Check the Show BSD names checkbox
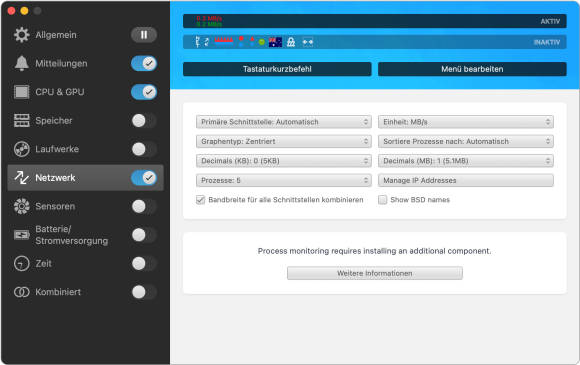Screen dimensions: 580x365 click(x=382, y=200)
